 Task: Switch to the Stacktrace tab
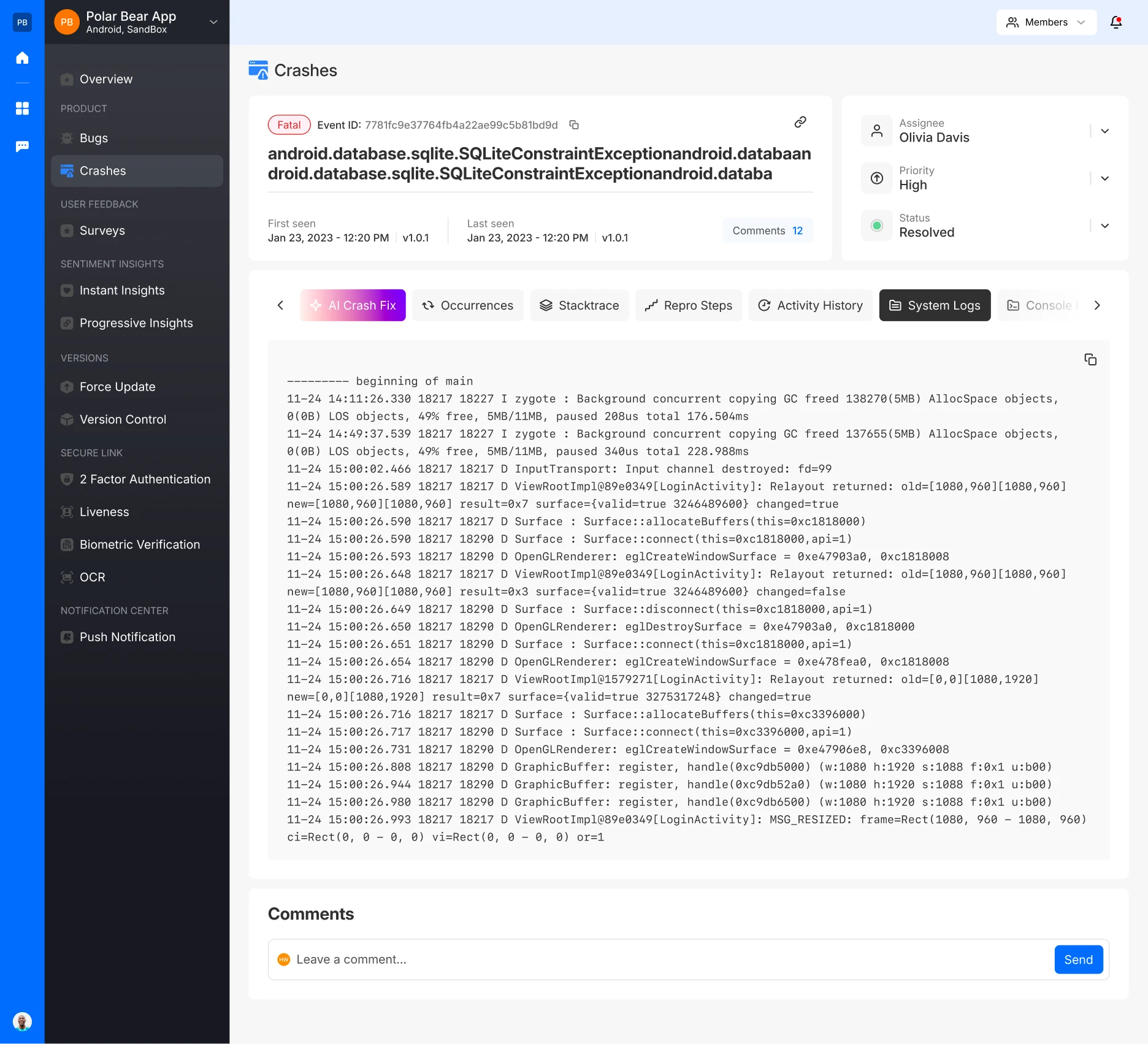[x=580, y=305]
